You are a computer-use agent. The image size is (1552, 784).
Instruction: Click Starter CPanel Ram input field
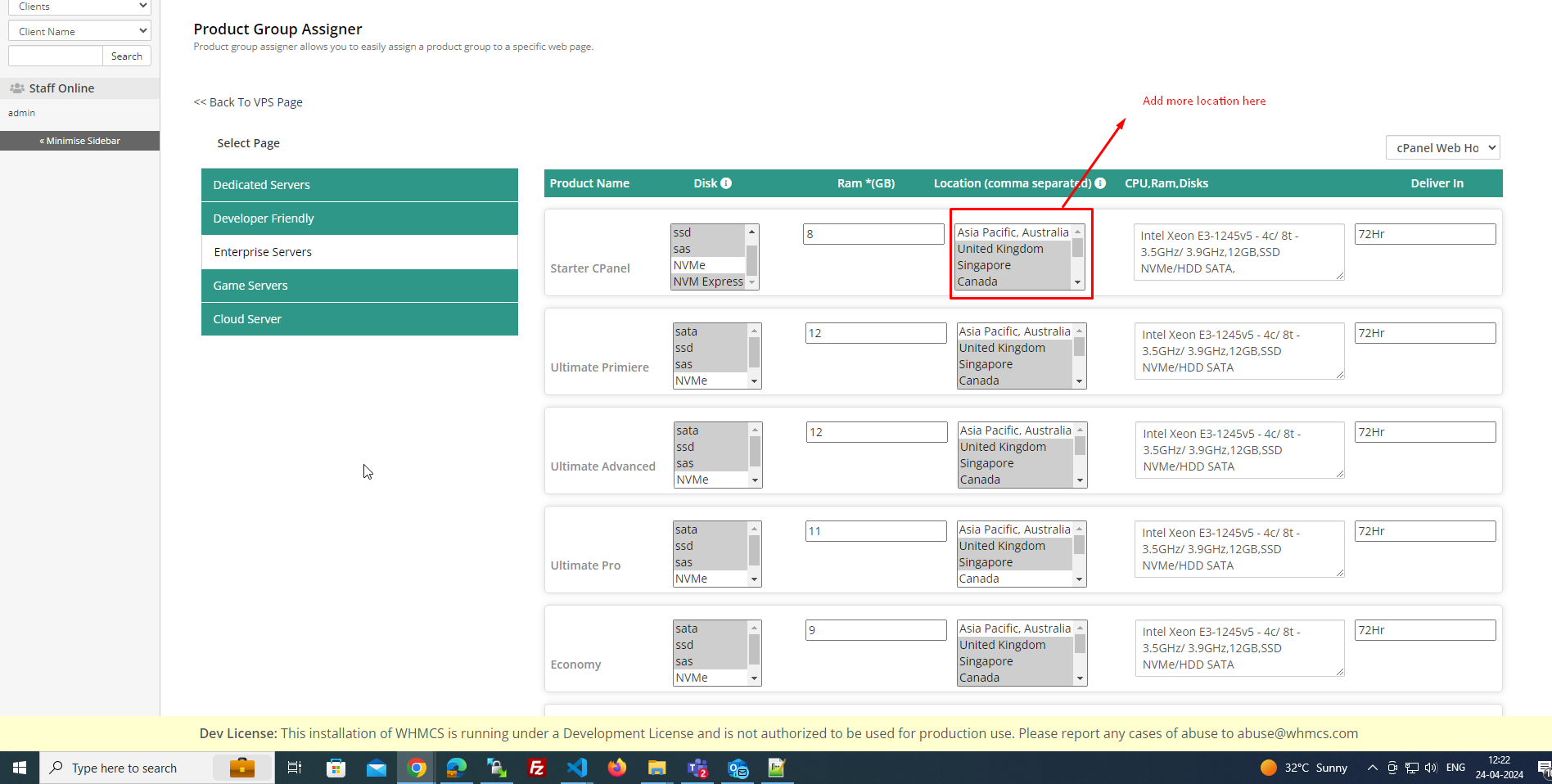tap(873, 234)
